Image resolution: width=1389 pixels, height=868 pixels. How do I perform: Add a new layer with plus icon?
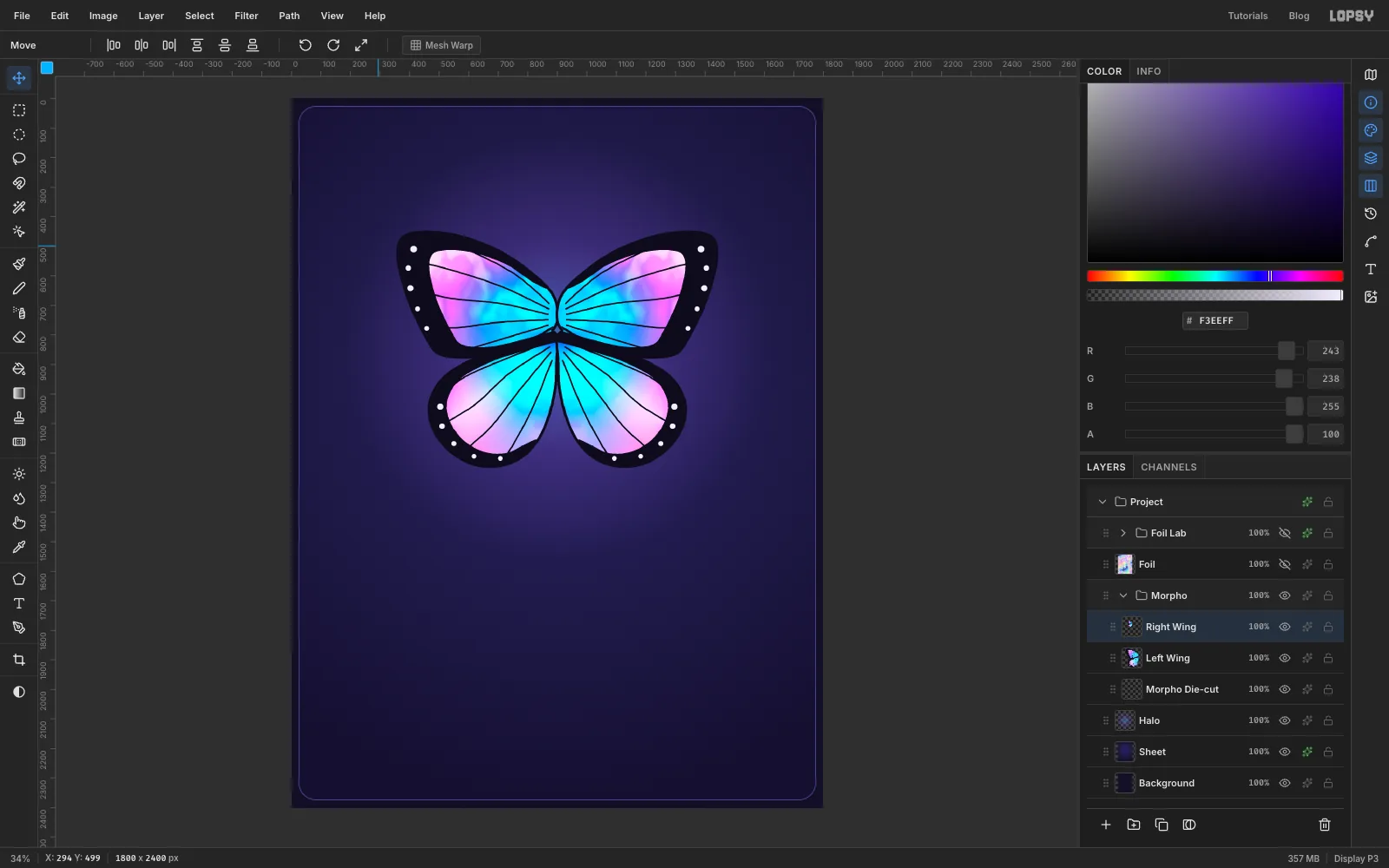pyautogui.click(x=1106, y=825)
